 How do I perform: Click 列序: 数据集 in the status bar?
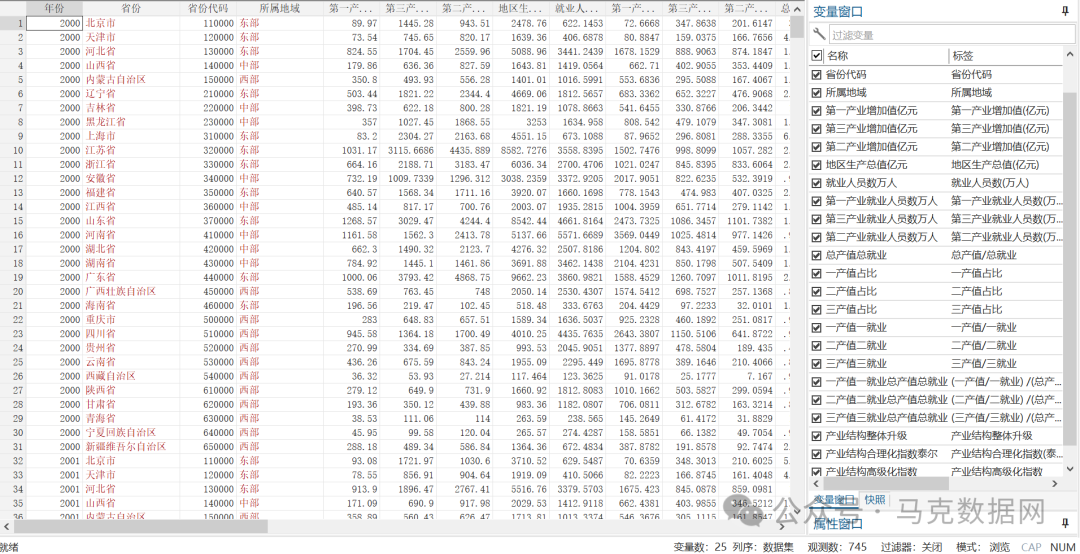(762, 546)
